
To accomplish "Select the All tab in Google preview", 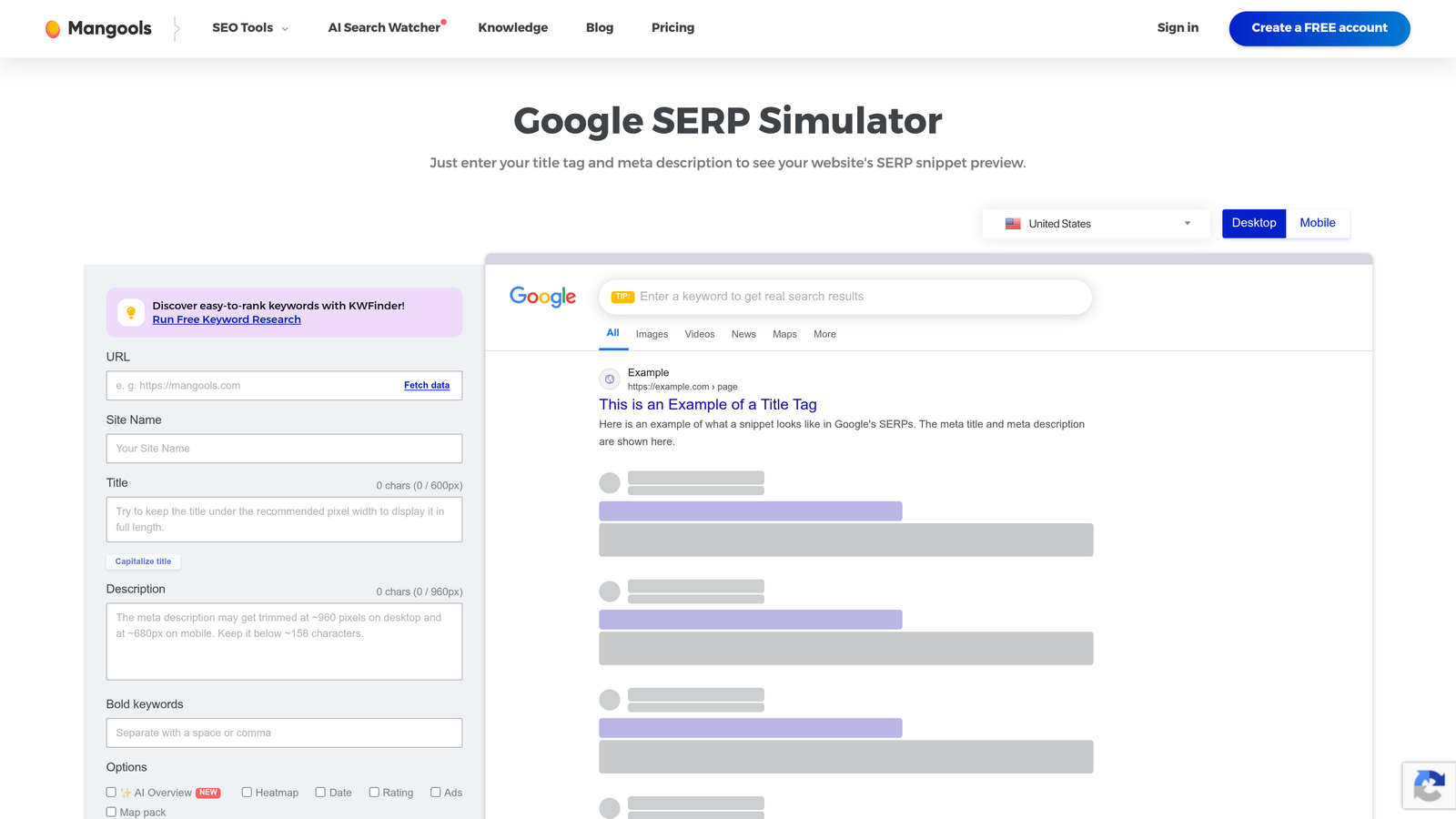I will pyautogui.click(x=612, y=333).
